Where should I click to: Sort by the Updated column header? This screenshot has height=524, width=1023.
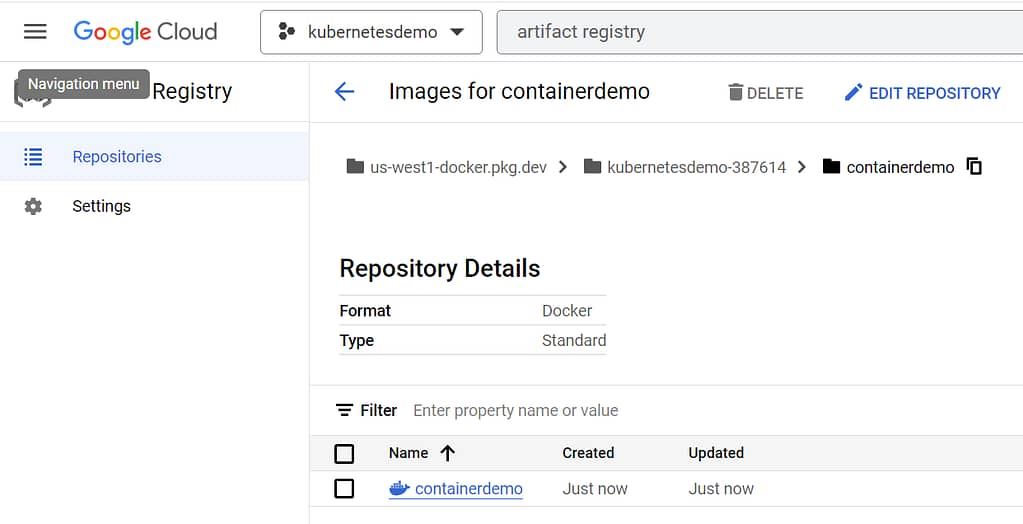(716, 453)
